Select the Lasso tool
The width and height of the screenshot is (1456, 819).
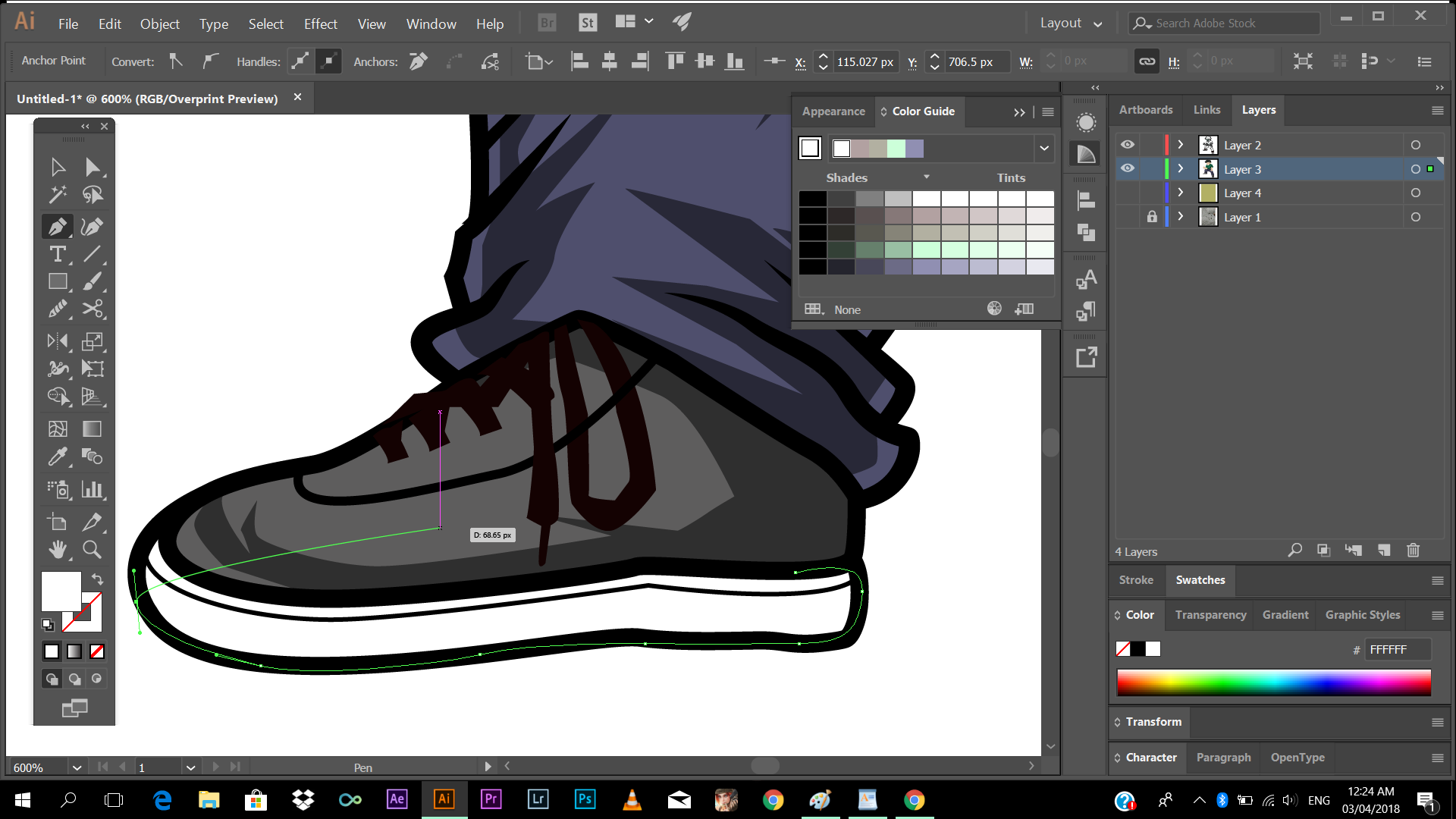(93, 195)
